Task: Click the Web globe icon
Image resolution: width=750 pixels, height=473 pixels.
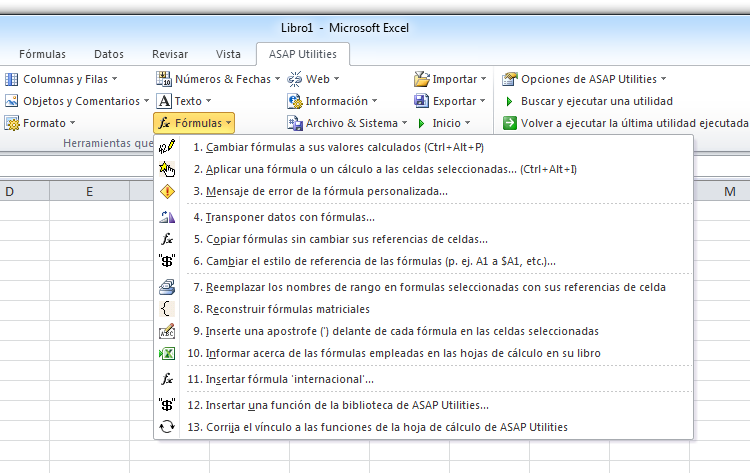Action: 295,79
